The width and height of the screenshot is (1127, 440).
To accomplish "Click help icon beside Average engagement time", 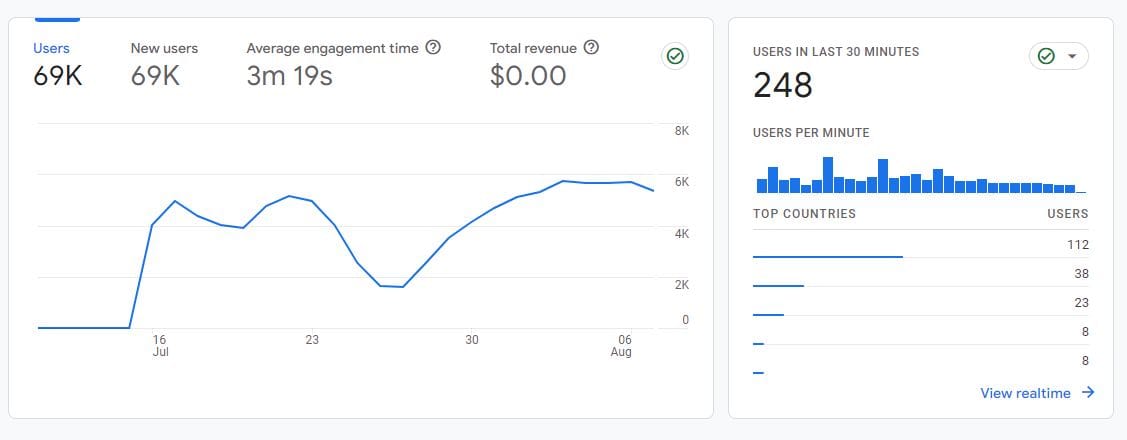I will (433, 48).
